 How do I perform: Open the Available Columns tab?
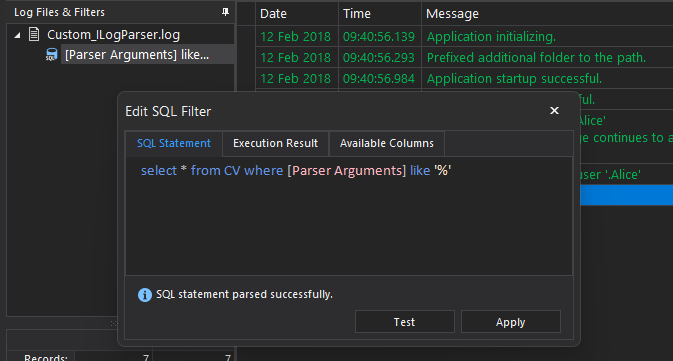(387, 143)
